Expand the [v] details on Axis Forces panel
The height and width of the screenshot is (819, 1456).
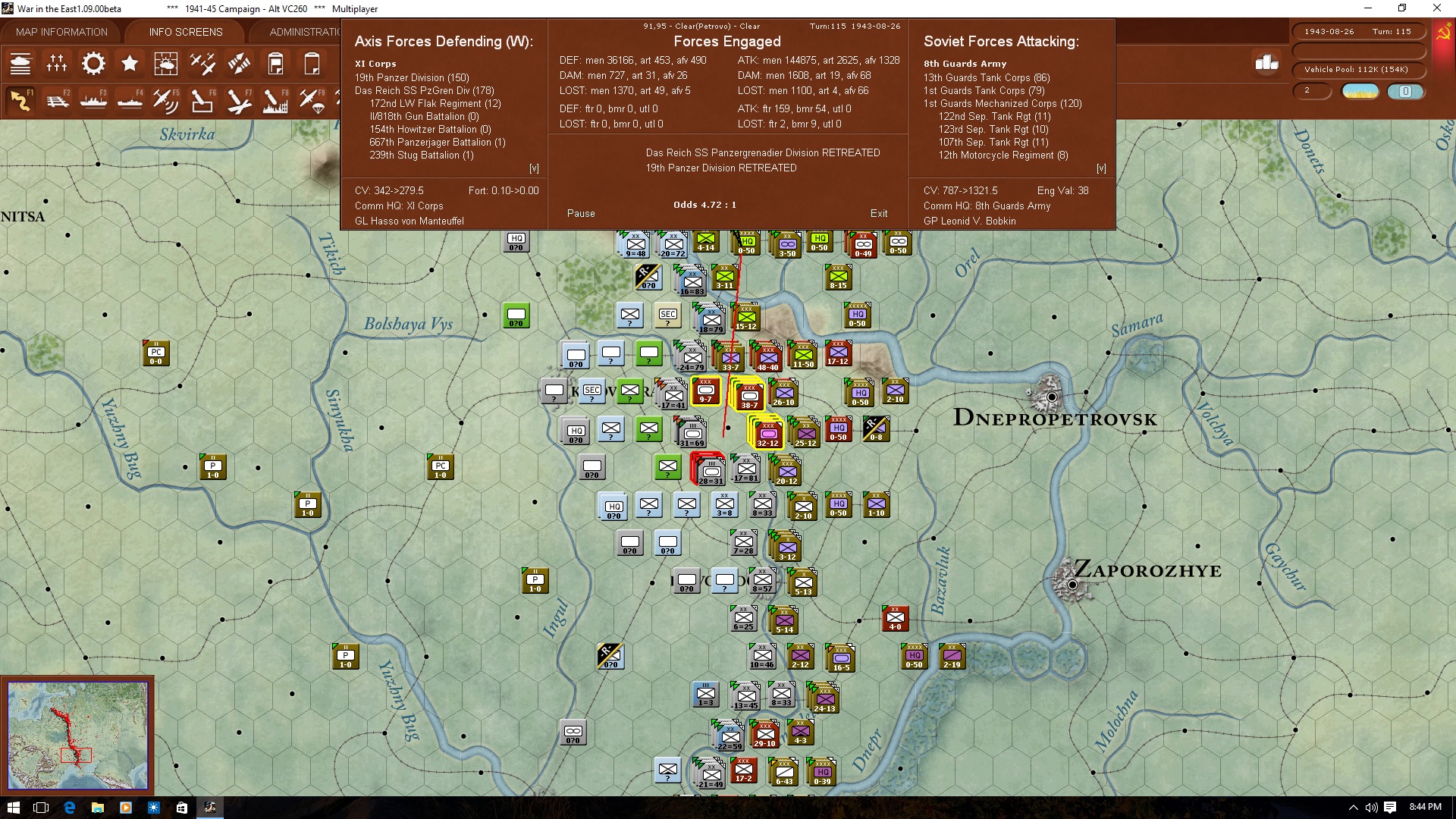point(535,167)
